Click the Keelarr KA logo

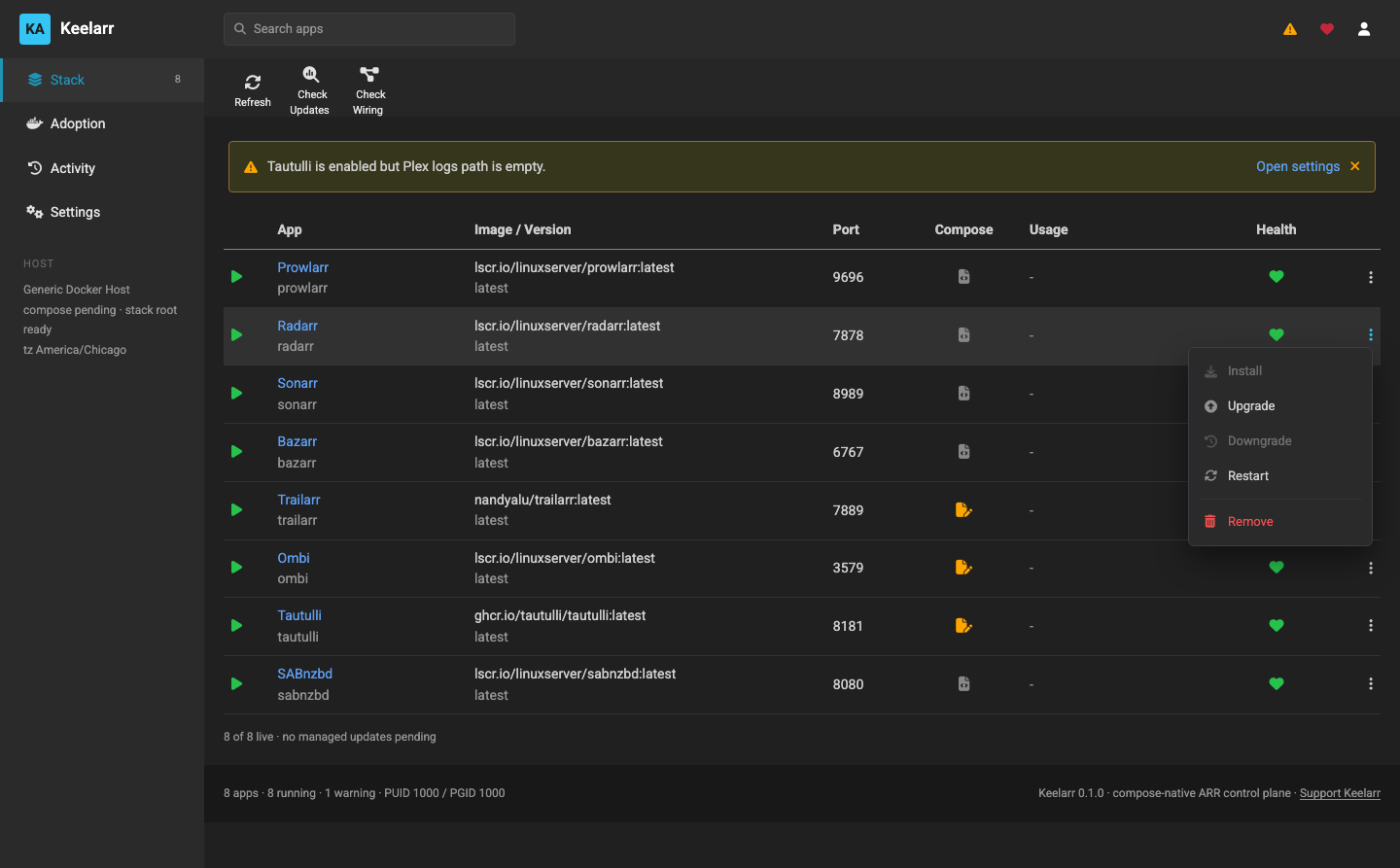(35, 29)
